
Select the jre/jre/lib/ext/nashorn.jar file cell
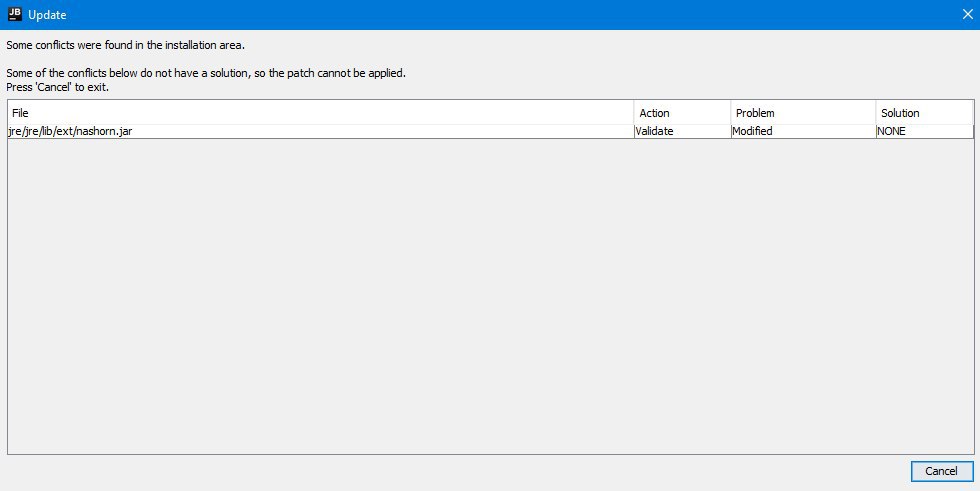point(321,131)
